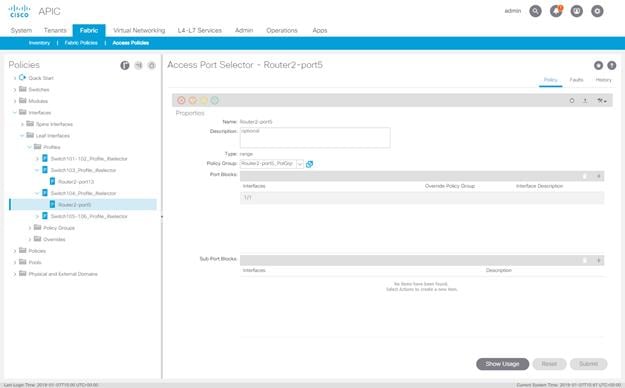Go to Inventory submenu
Viewport: 625px width, 388px height.
click(x=39, y=43)
